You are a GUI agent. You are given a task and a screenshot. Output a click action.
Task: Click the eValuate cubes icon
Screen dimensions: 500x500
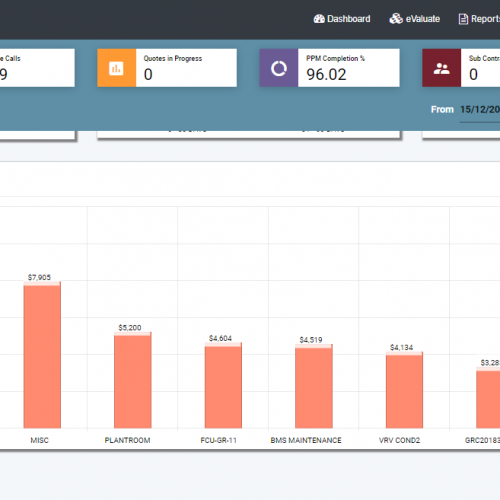pos(396,19)
